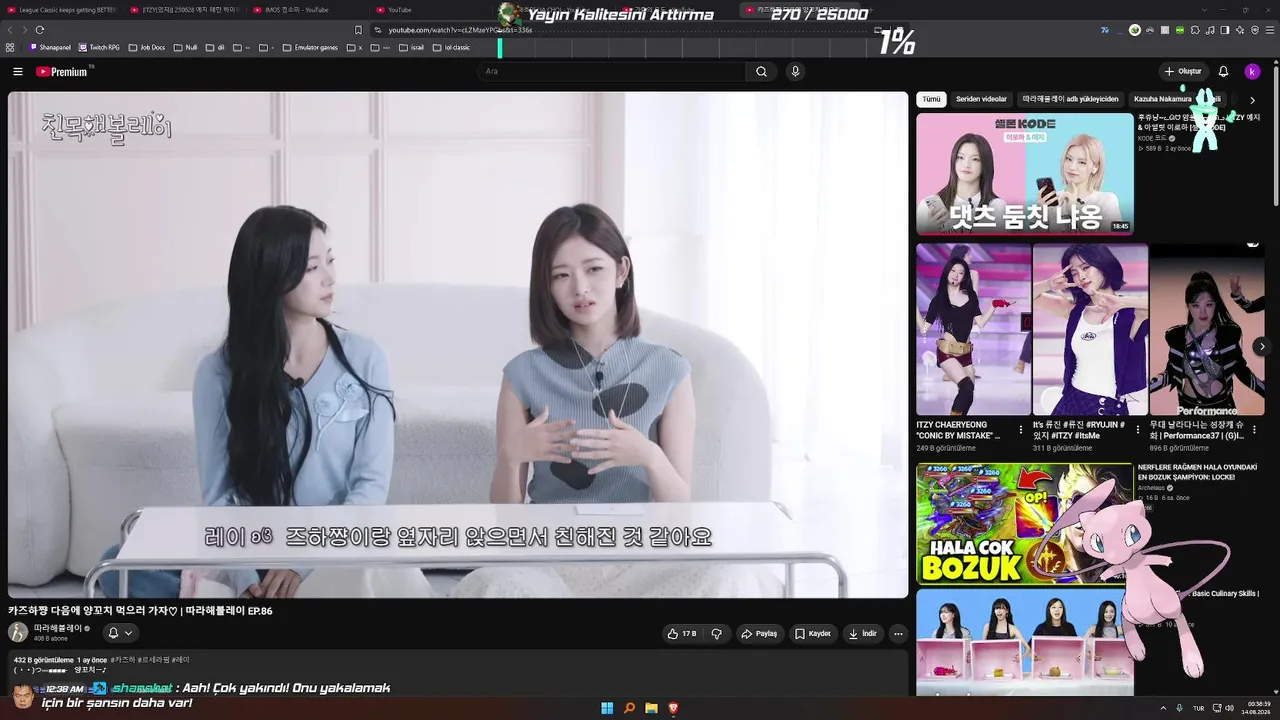Screen dimensions: 1280x720
Task: Select the 따라해볼레이 uploader filter chip
Action: [1070, 100]
